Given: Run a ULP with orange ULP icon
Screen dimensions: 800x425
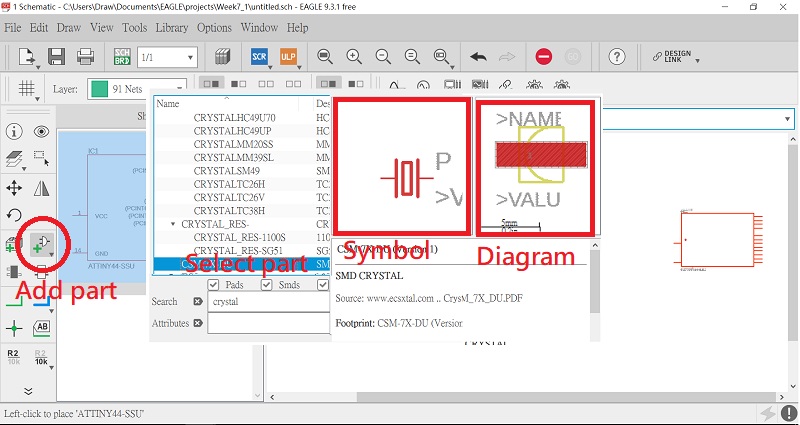Looking at the screenshot, I should pyautogui.click(x=288, y=57).
